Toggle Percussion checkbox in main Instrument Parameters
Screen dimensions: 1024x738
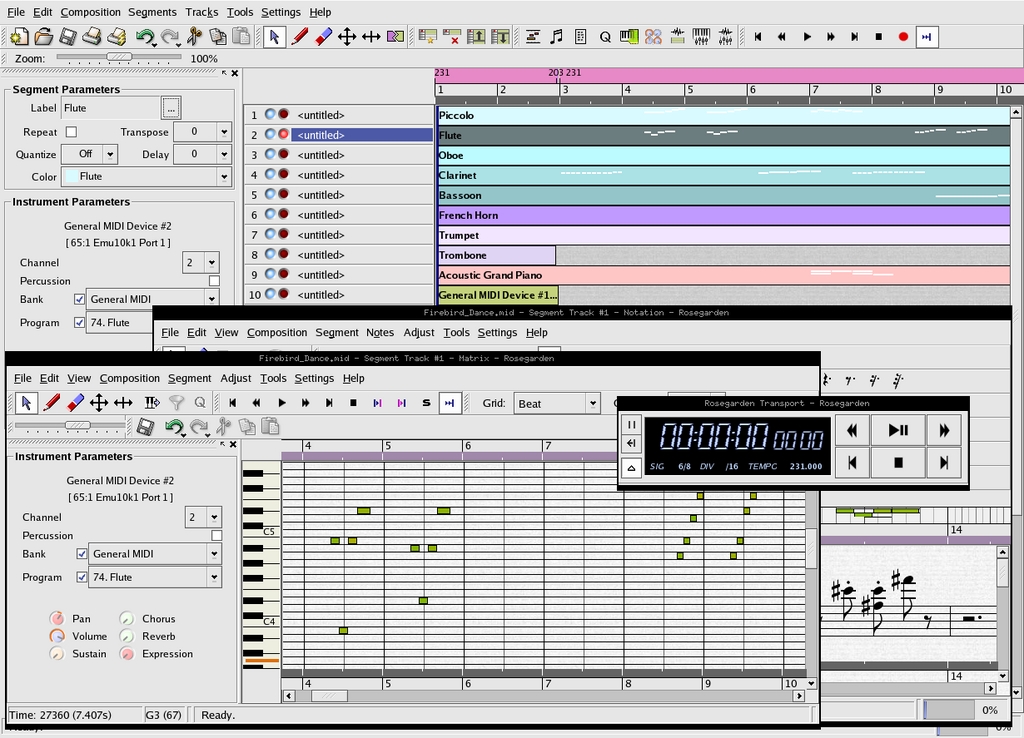point(213,281)
